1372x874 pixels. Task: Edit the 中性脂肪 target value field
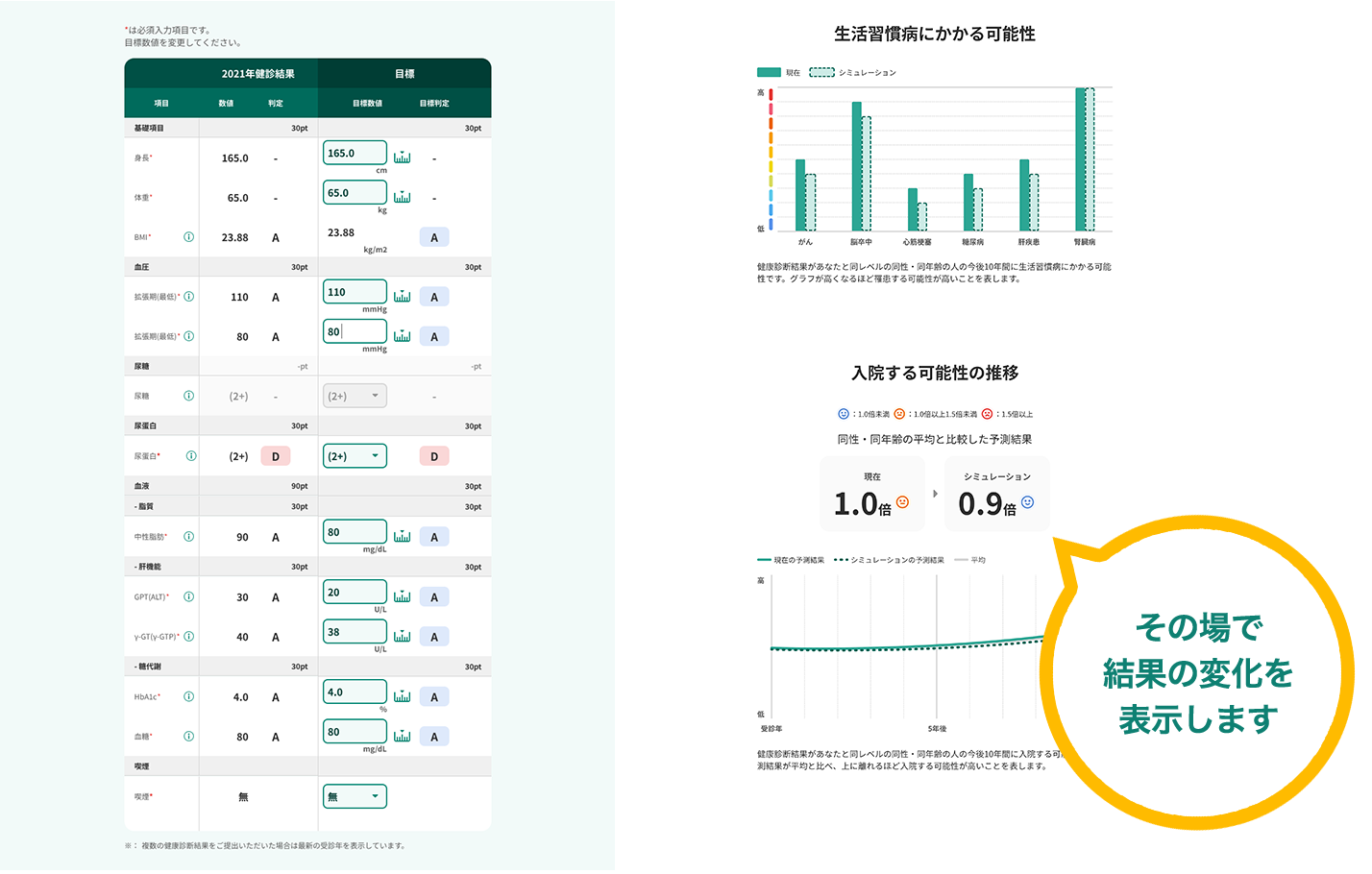(x=355, y=532)
